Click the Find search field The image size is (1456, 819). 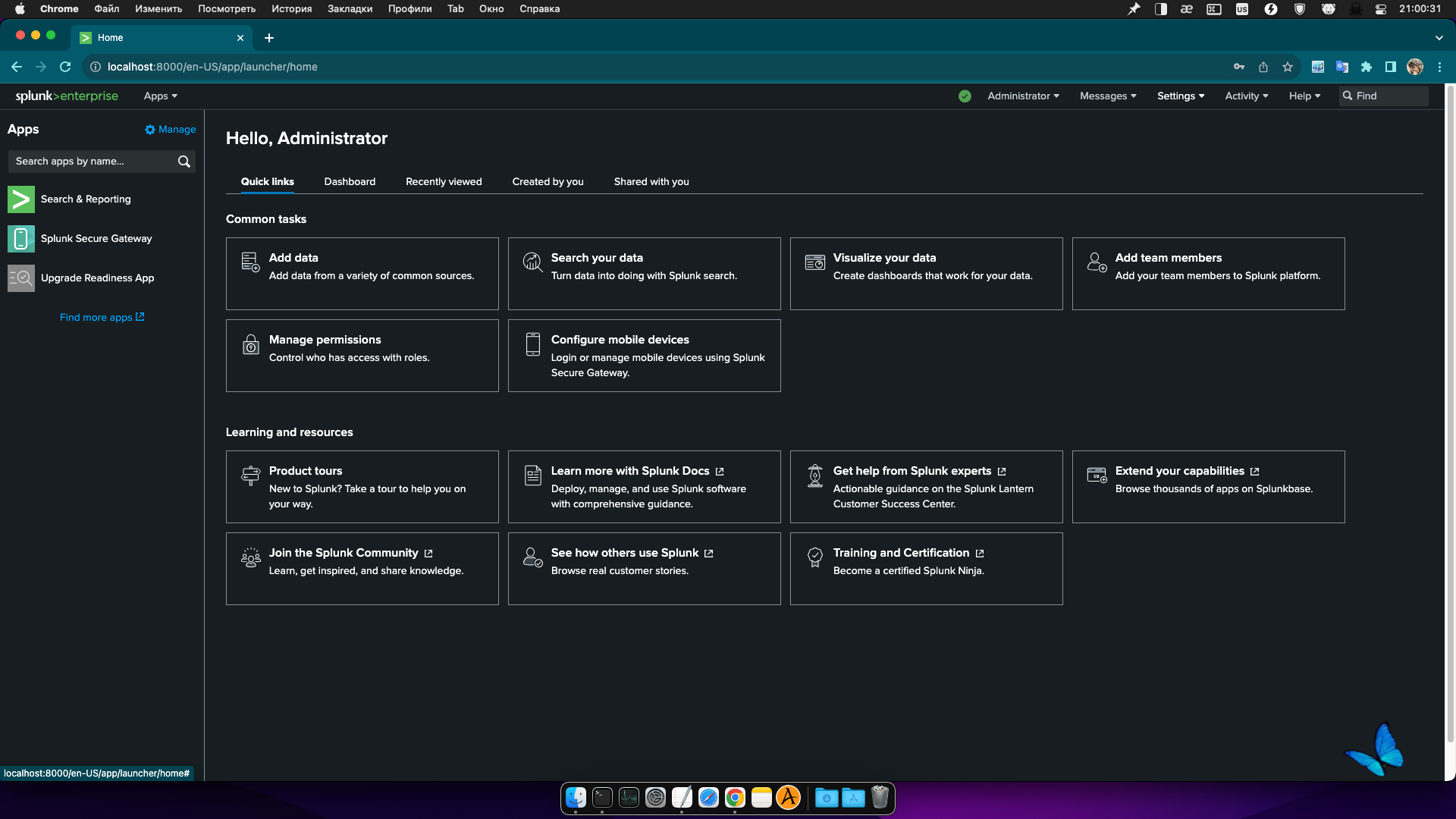tap(1389, 96)
